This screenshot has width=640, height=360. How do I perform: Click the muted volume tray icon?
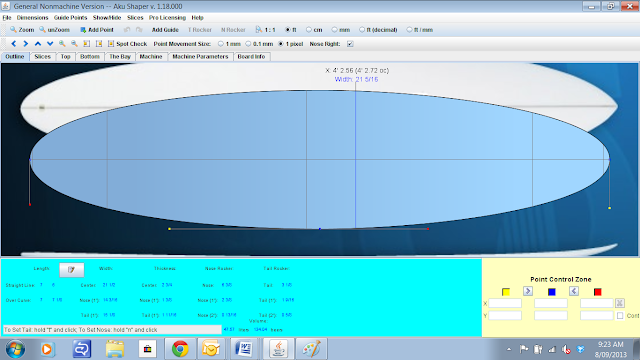coord(566,349)
